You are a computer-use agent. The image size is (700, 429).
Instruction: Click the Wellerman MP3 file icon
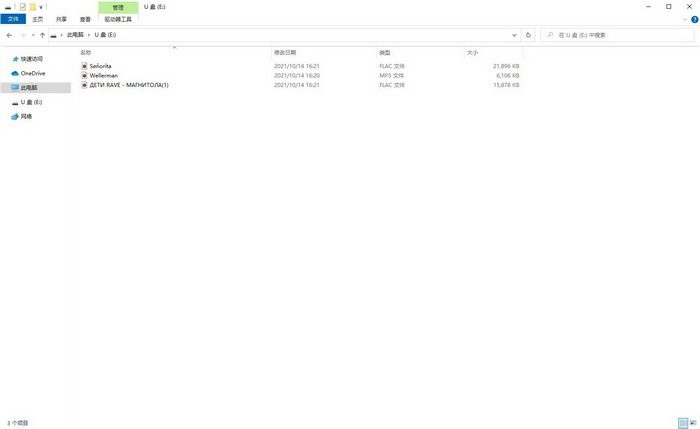click(x=84, y=75)
